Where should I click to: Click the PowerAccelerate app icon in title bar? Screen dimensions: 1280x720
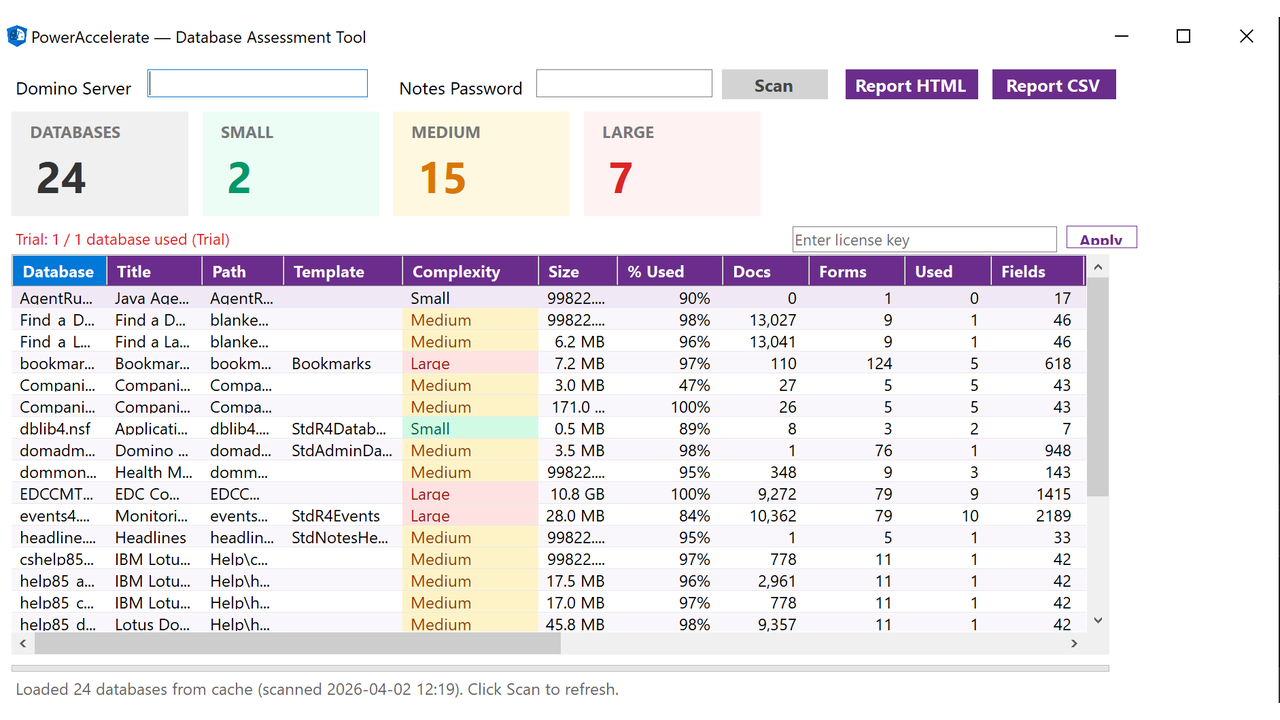click(17, 37)
